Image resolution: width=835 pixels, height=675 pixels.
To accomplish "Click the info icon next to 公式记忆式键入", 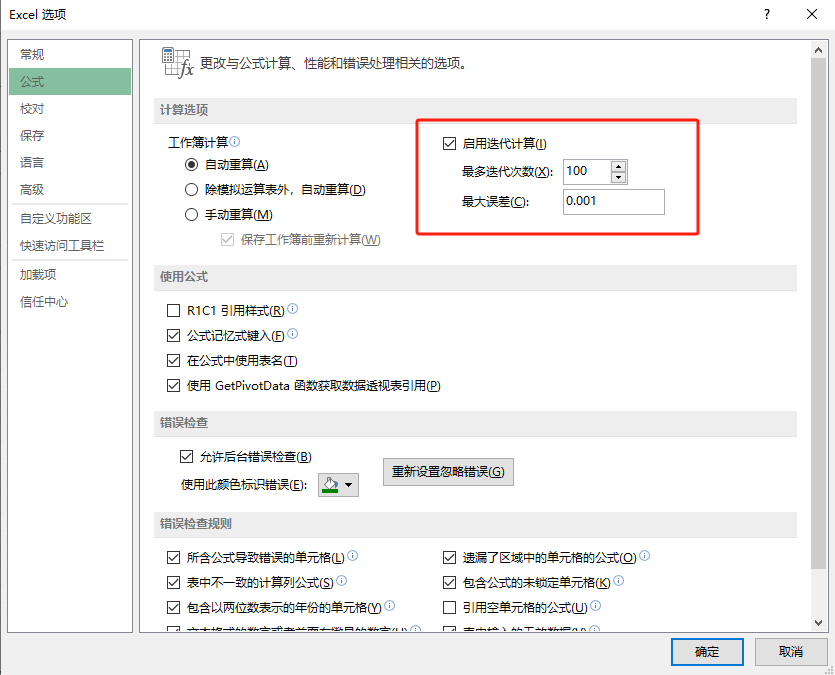I will click(x=292, y=334).
